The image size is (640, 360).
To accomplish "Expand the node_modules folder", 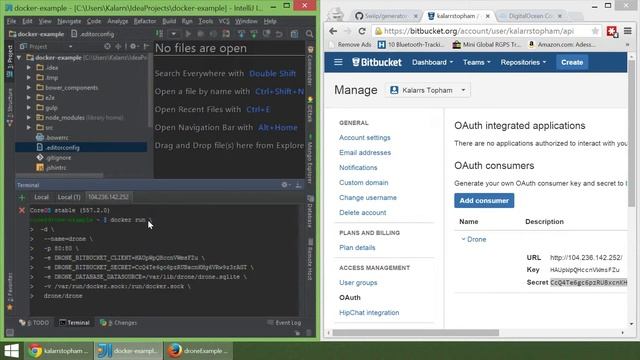I will tap(29, 118).
